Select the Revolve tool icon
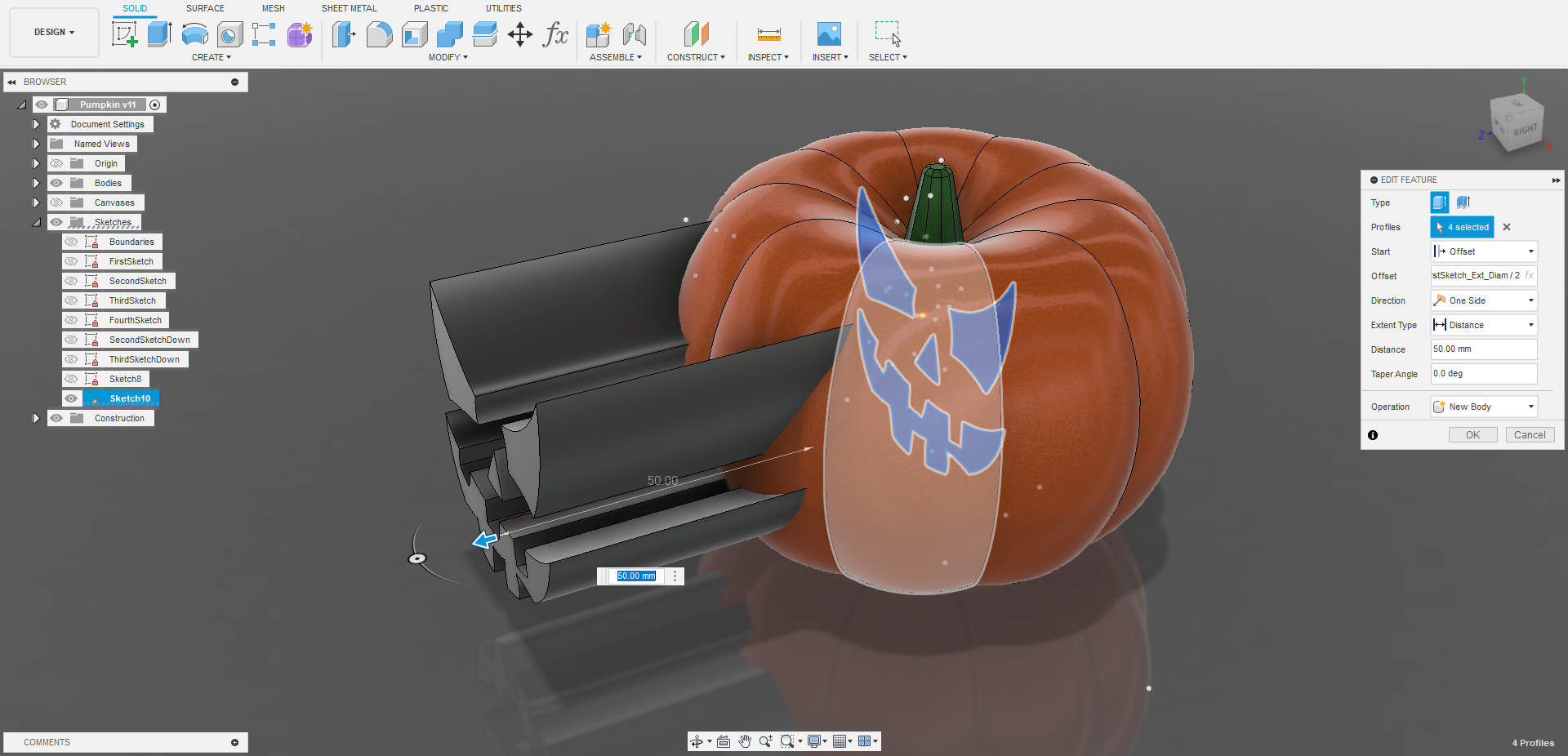Image resolution: width=1568 pixels, height=756 pixels. point(194,34)
